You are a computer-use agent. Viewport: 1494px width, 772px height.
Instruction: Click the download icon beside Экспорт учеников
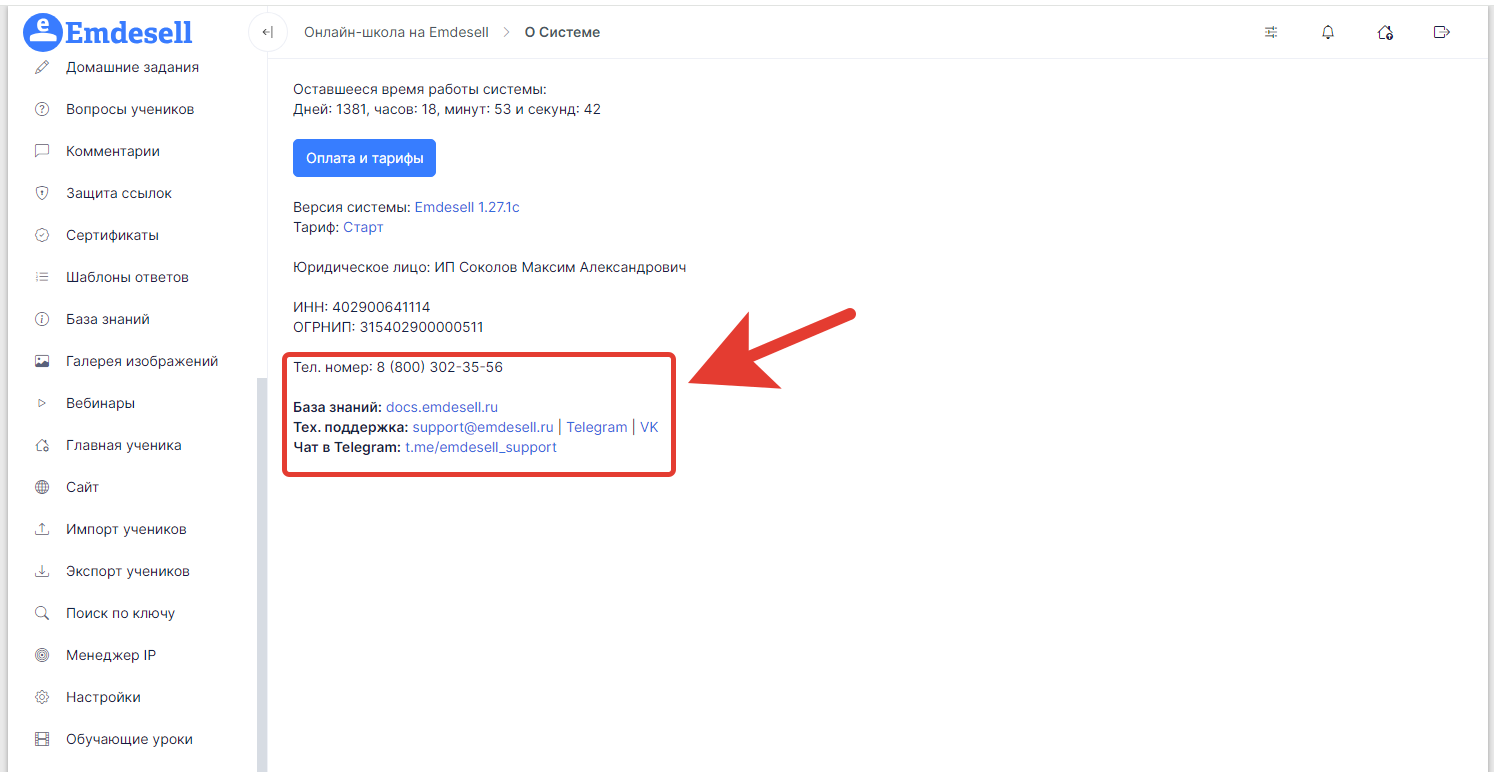[42, 572]
